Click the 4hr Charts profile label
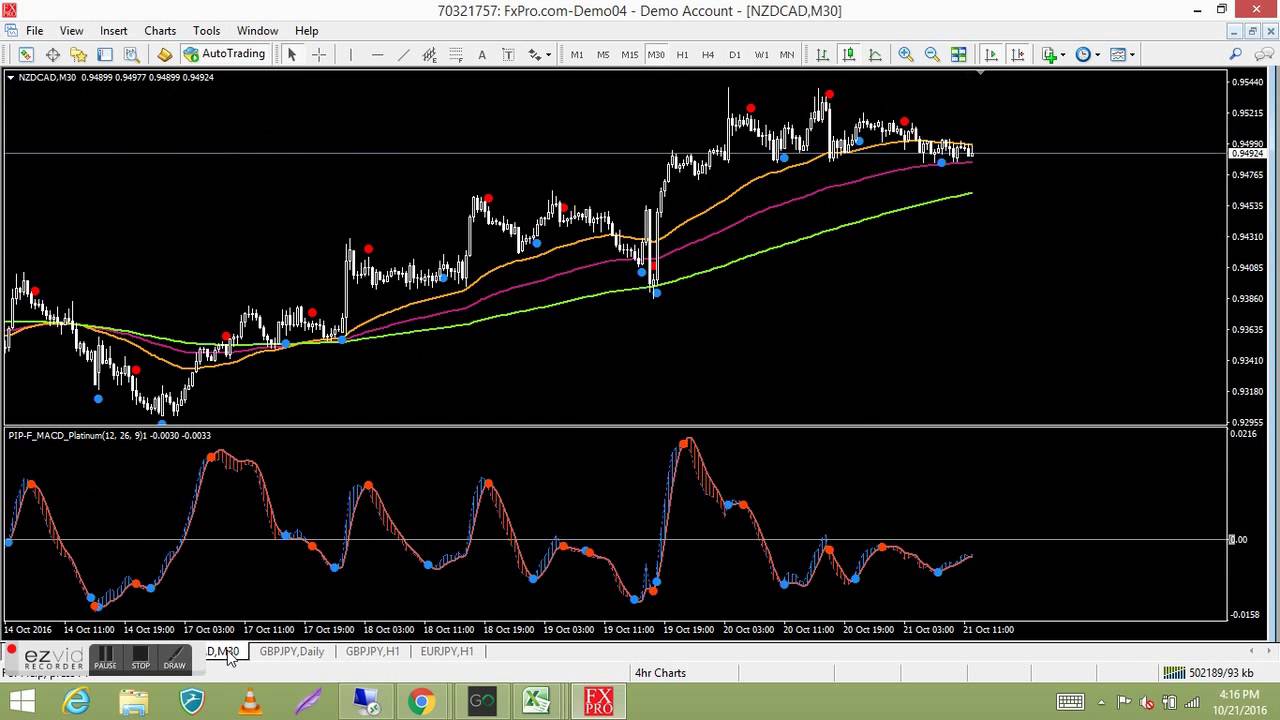Screen dimensions: 1280x720 (660, 673)
